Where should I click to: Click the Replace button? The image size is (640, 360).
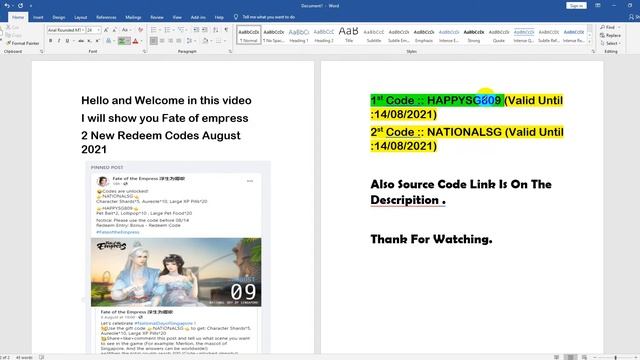point(611,35)
